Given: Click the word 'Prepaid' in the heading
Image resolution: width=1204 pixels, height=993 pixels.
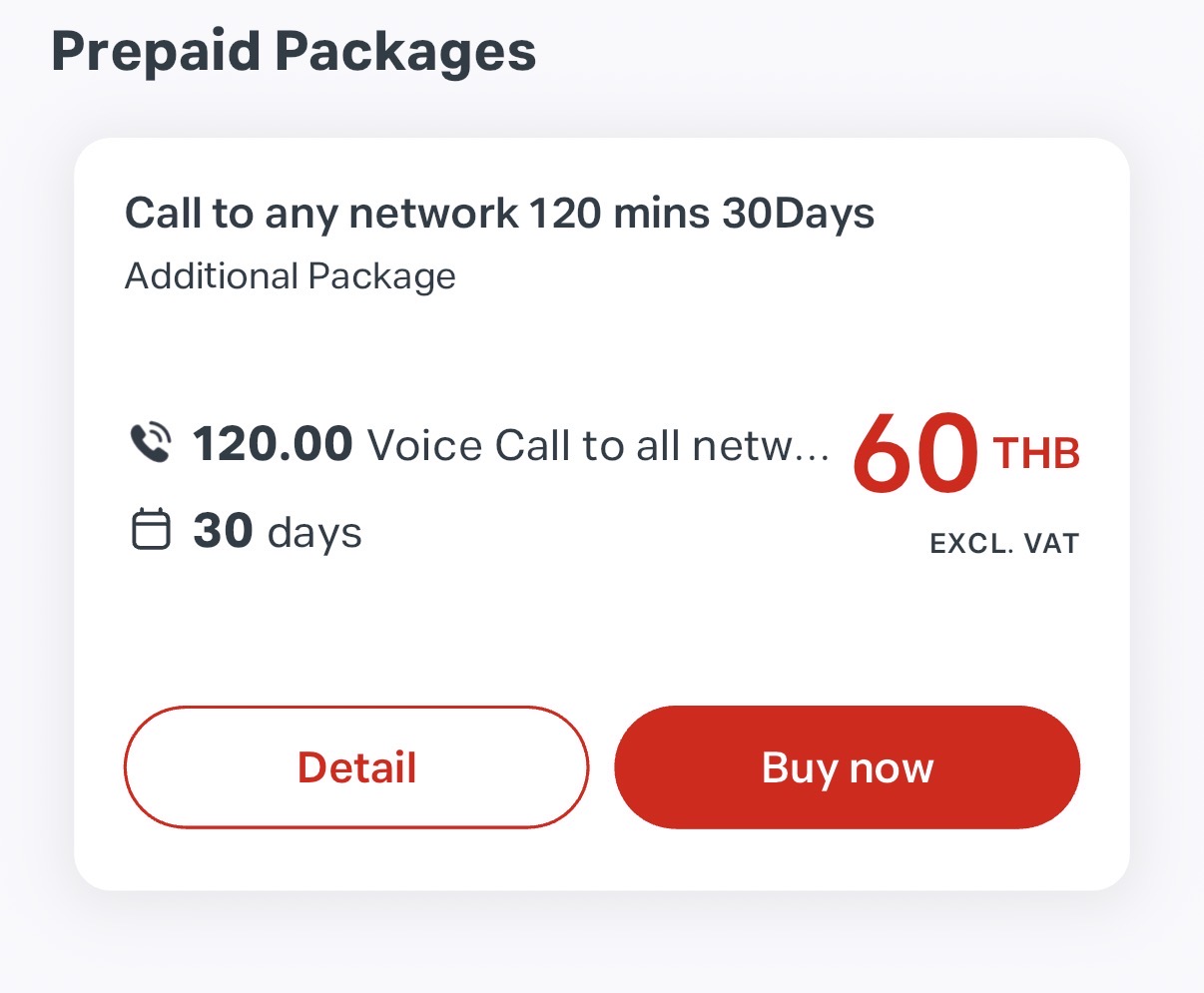Looking at the screenshot, I should [155, 52].
